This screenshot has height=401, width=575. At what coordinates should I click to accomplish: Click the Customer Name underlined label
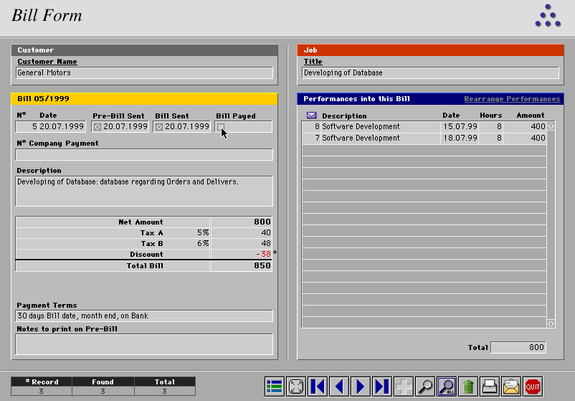[47, 62]
